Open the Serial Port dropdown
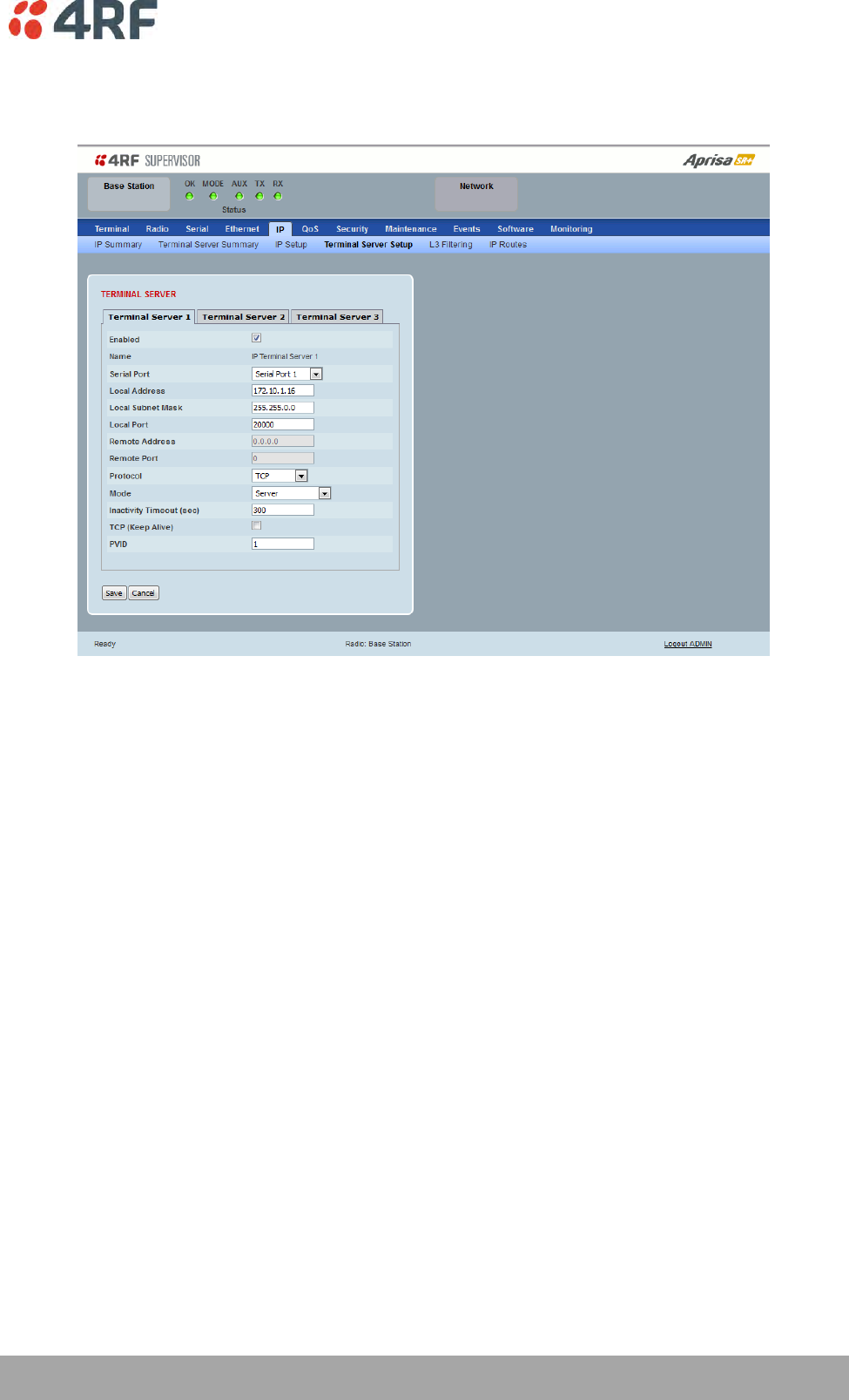Image resolution: width=849 pixels, height=1400 pixels. (287, 374)
